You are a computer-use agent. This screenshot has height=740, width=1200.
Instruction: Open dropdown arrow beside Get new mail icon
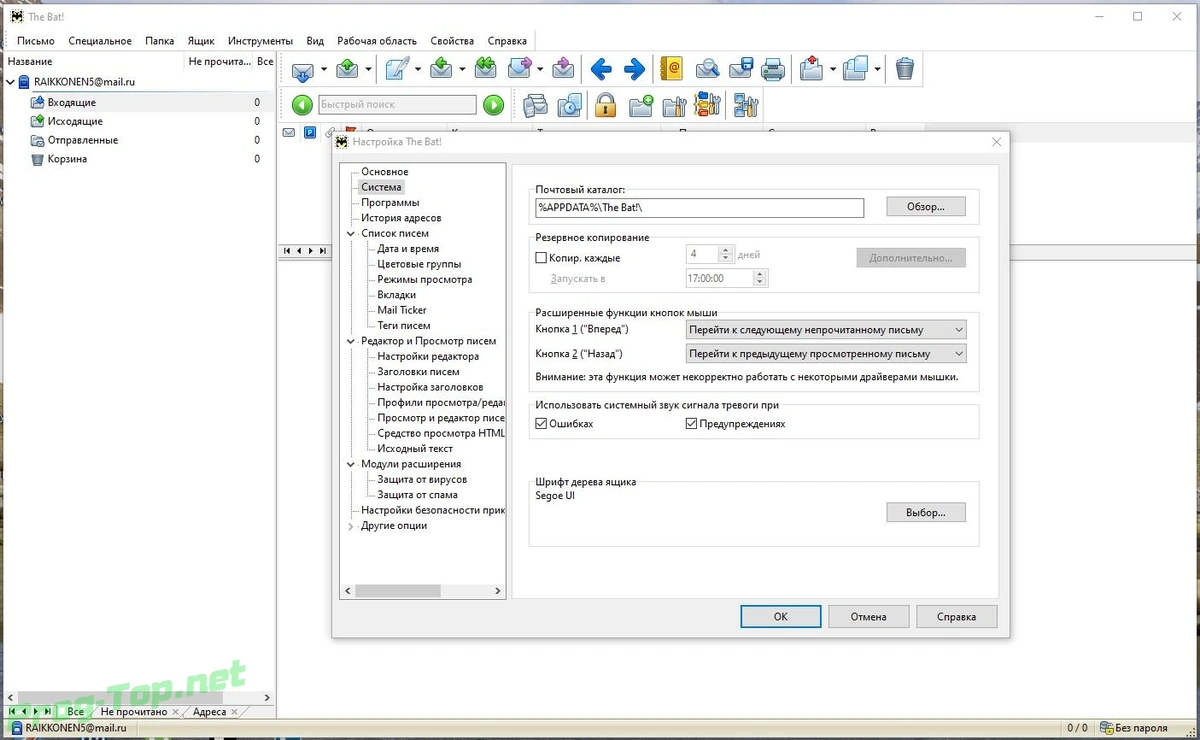(x=324, y=69)
